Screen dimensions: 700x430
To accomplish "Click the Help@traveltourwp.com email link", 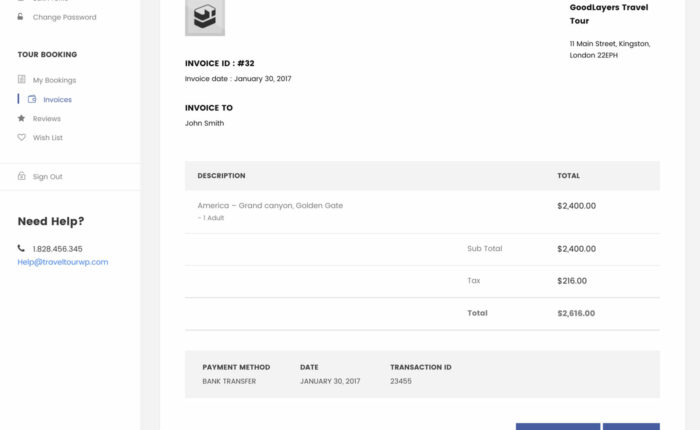I will [63, 262].
